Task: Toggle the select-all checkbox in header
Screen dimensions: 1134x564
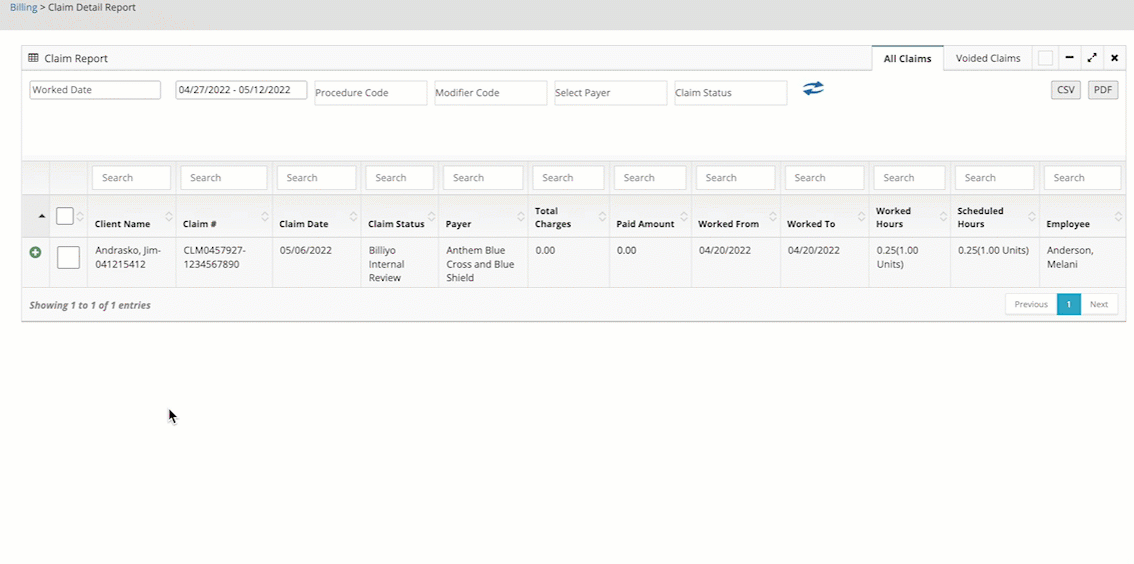Action: point(65,216)
